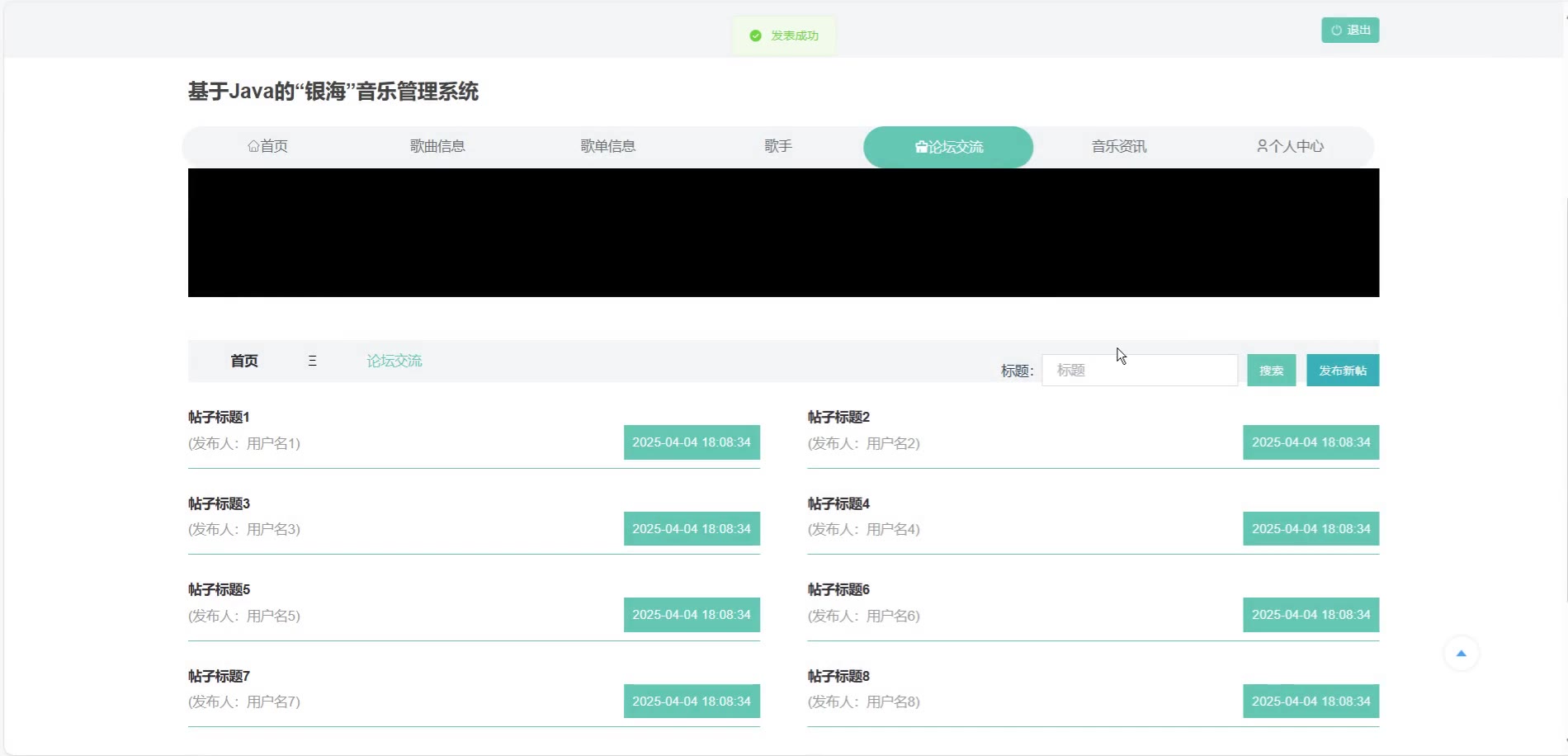
Task: Select the 论坛交流 navigation tab
Action: point(948,147)
